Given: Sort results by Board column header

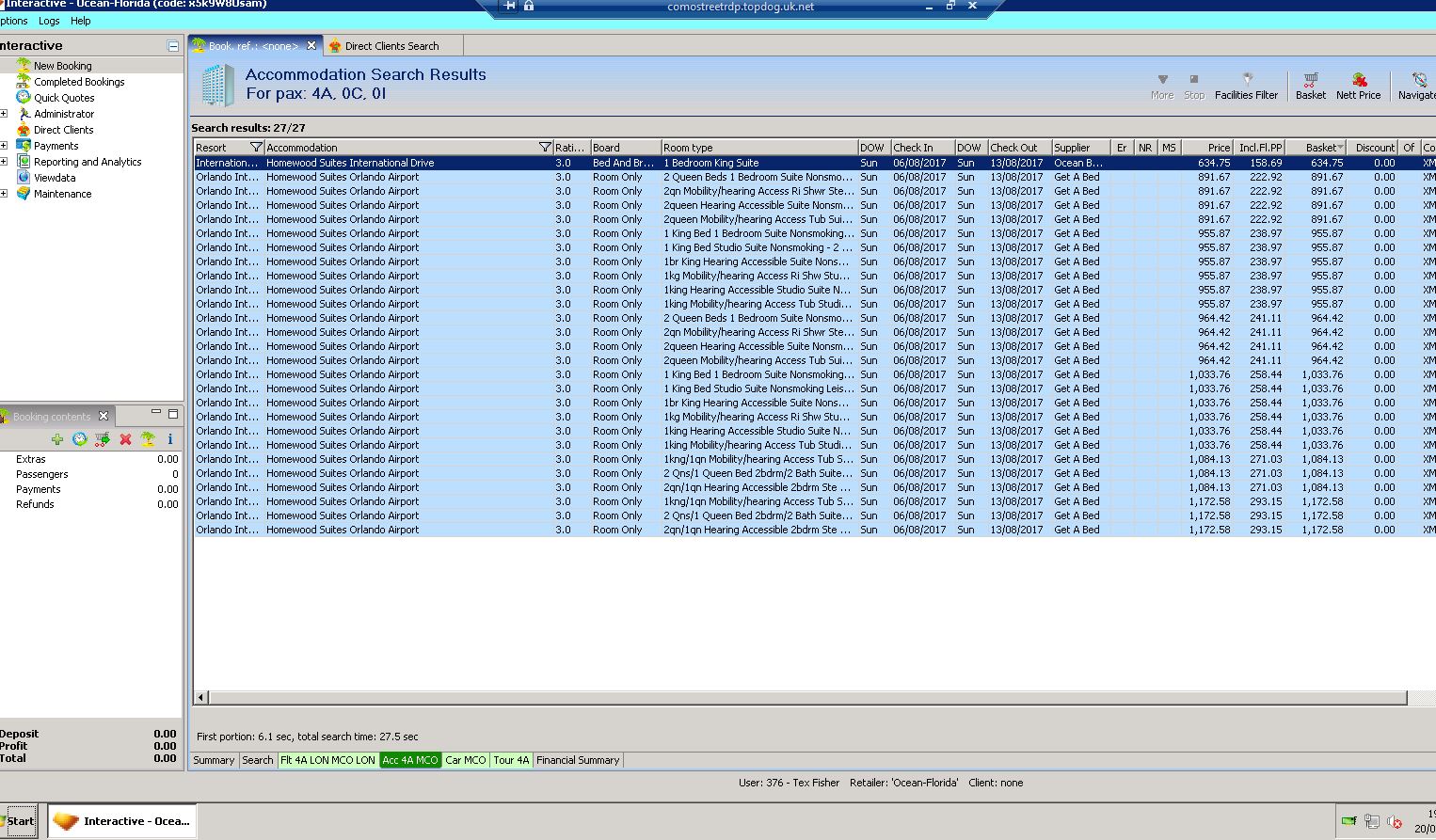Looking at the screenshot, I should 625,148.
